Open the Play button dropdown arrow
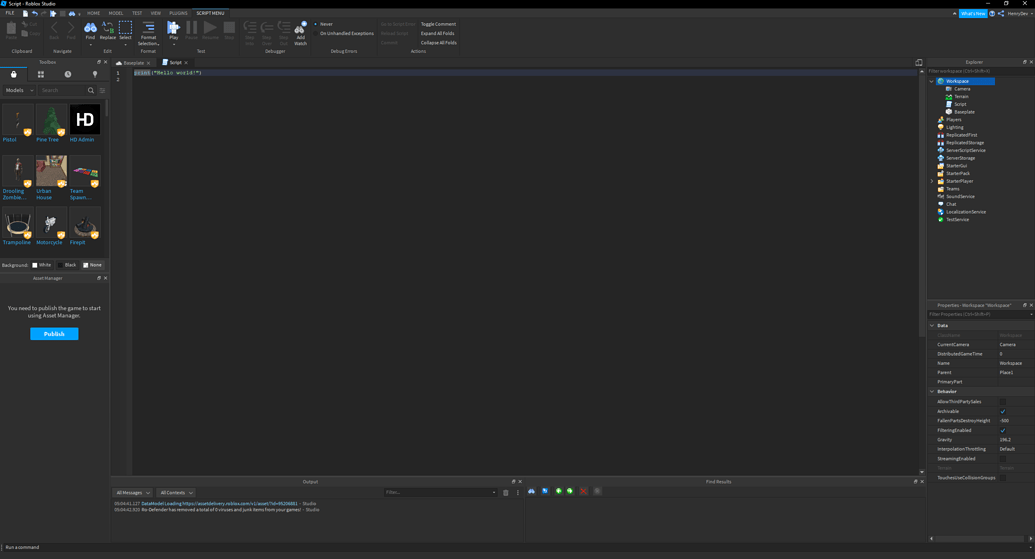Screen dimensions: 1035x559 point(174,44)
